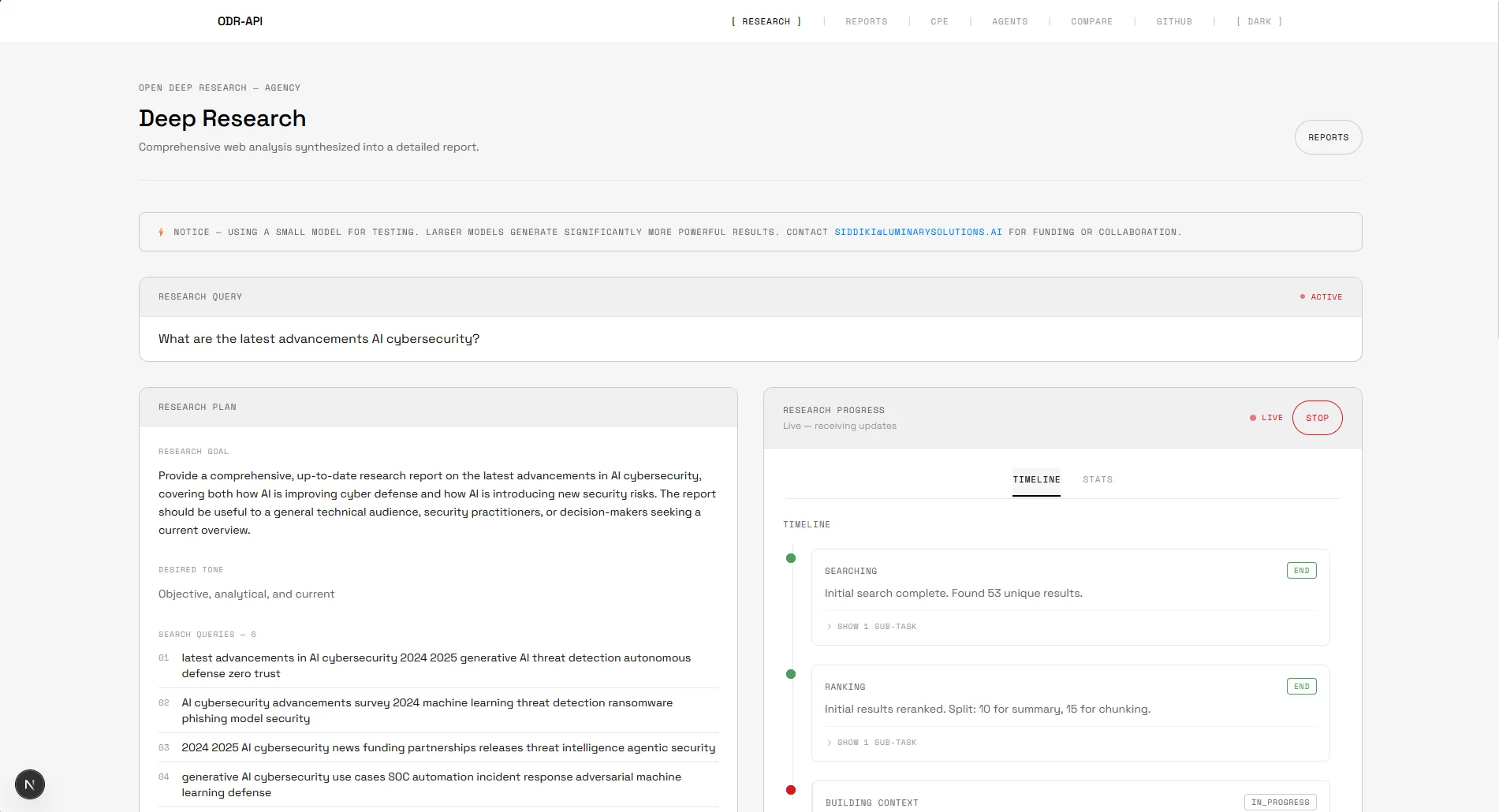Click search query 03 about funding partnerships
Viewport: 1499px width, 812px height.
pos(438,747)
